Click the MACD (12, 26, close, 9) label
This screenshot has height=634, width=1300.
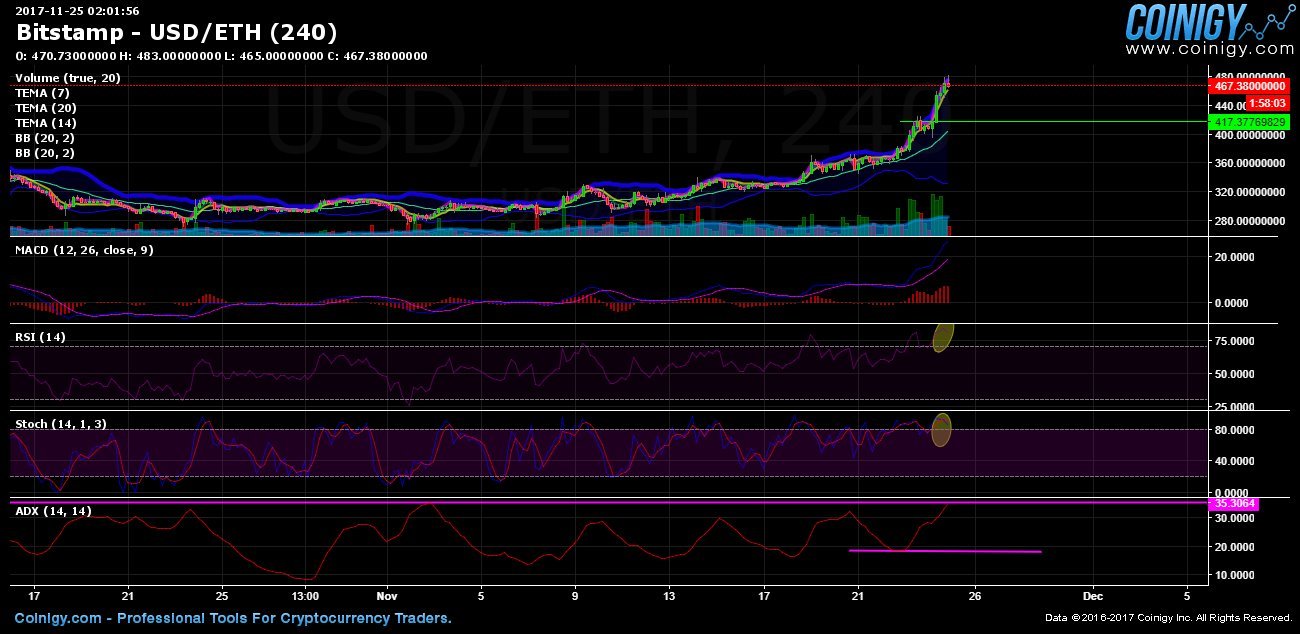tap(84, 249)
